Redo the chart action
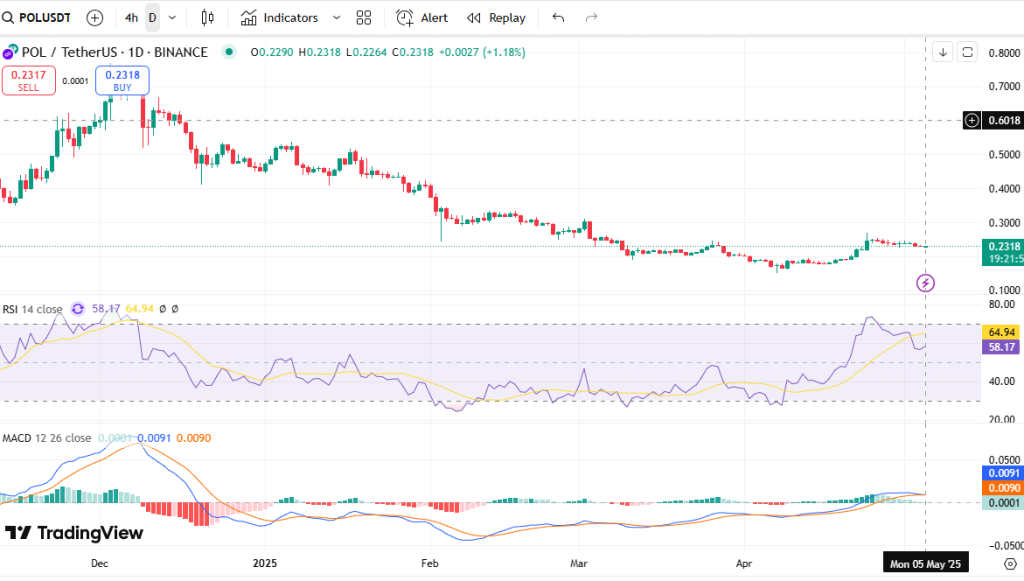This screenshot has height=581, width=1024. point(592,18)
